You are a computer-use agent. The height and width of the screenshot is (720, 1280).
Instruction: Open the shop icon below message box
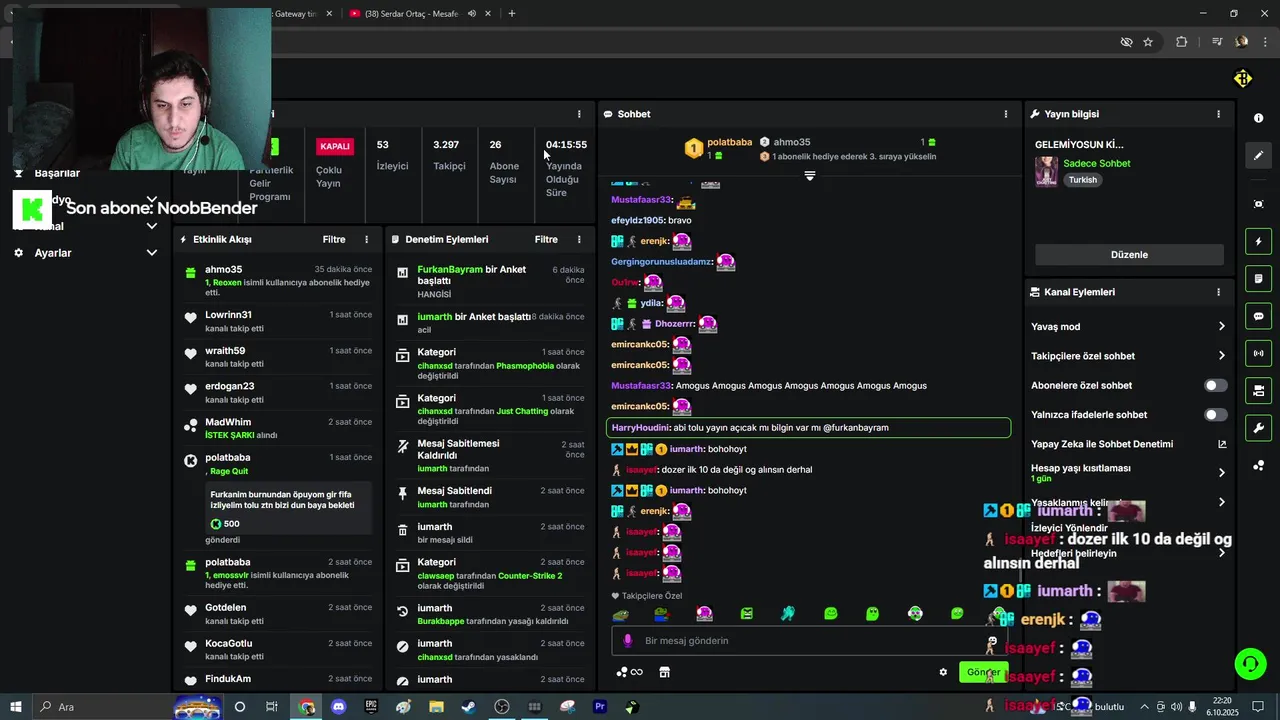pyautogui.click(x=664, y=672)
